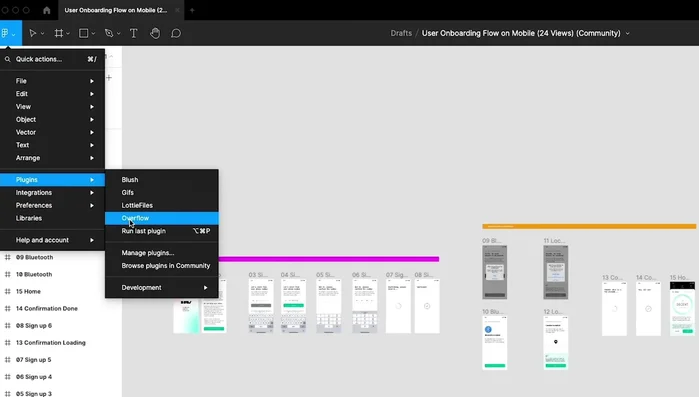Click the Quick actions search icon

(x=8, y=59)
